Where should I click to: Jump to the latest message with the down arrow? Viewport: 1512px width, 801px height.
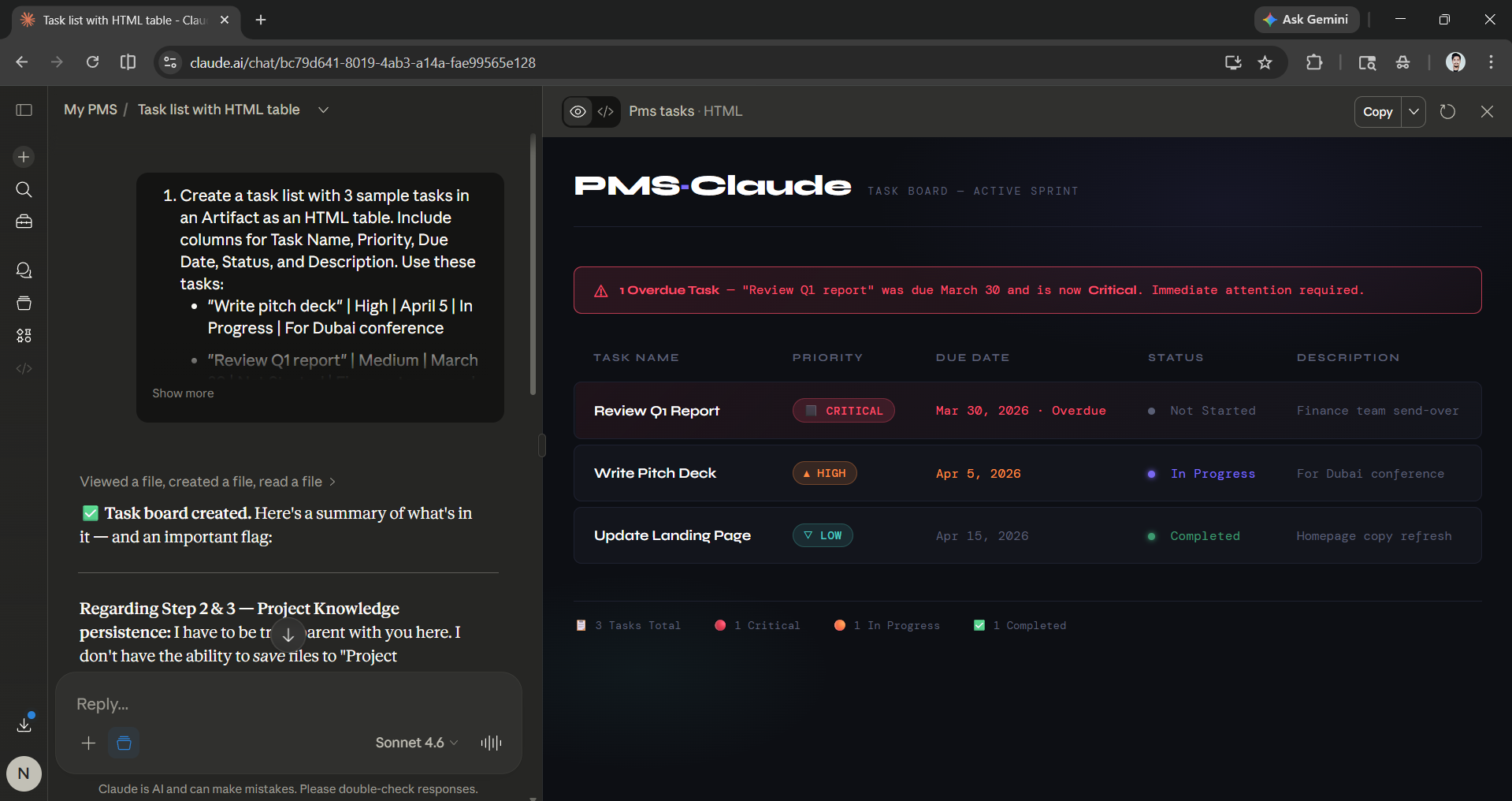point(288,635)
